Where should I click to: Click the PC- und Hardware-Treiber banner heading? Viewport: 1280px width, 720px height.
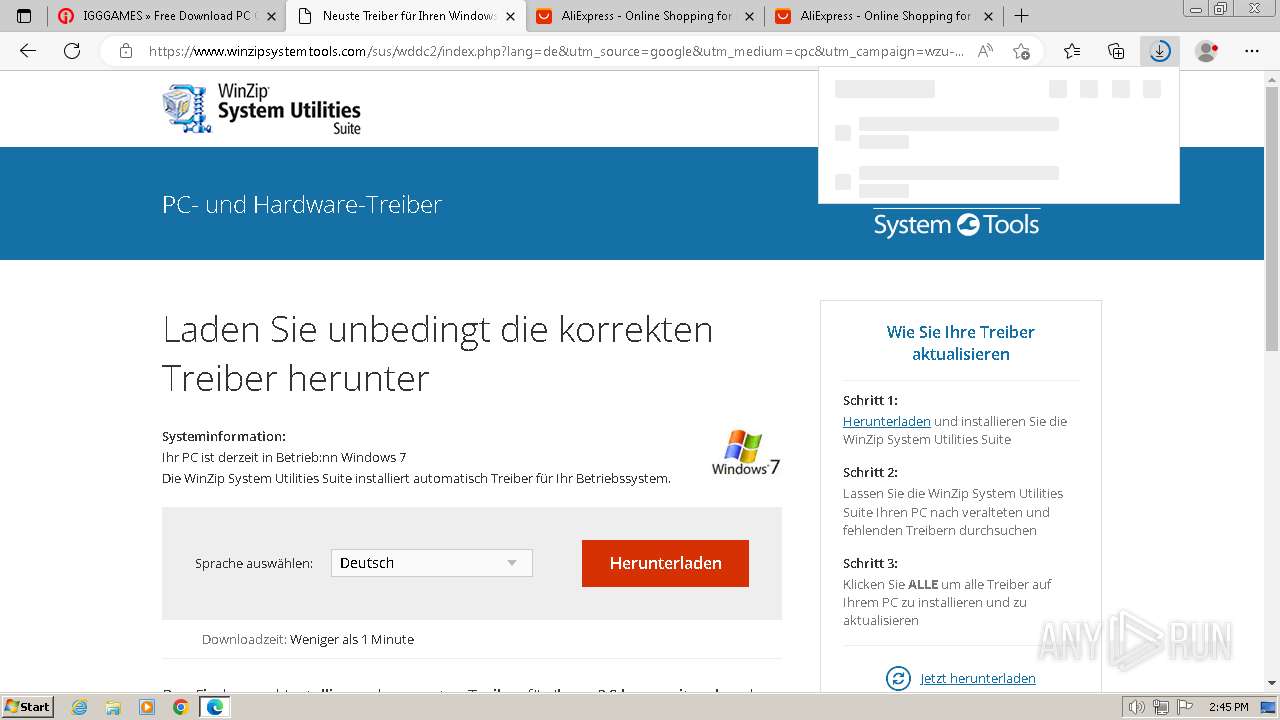coord(302,204)
